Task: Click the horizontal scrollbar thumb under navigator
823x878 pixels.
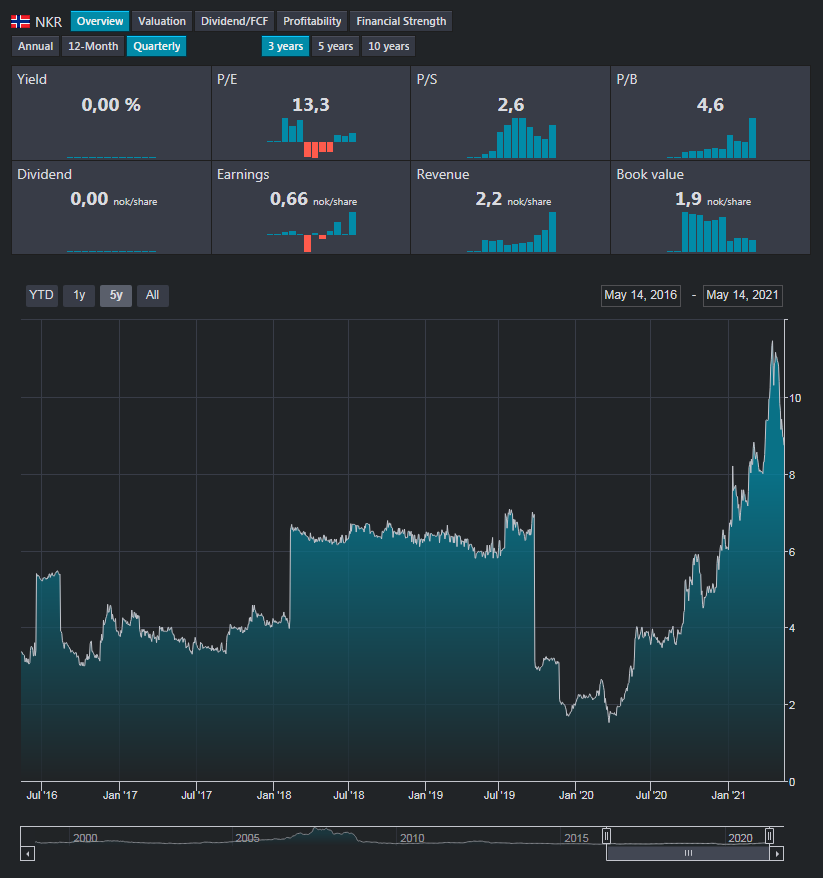Action: click(688, 854)
